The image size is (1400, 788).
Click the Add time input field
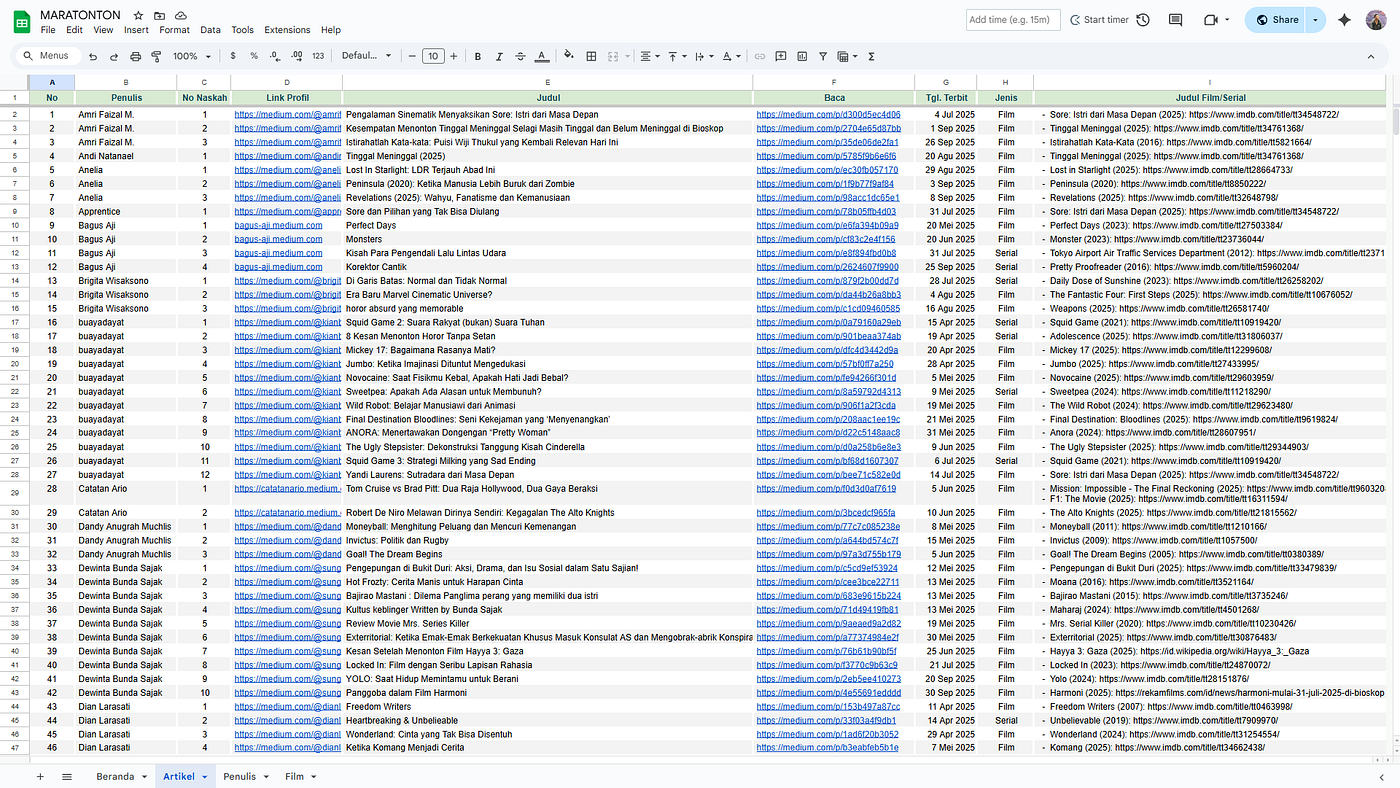click(1011, 20)
